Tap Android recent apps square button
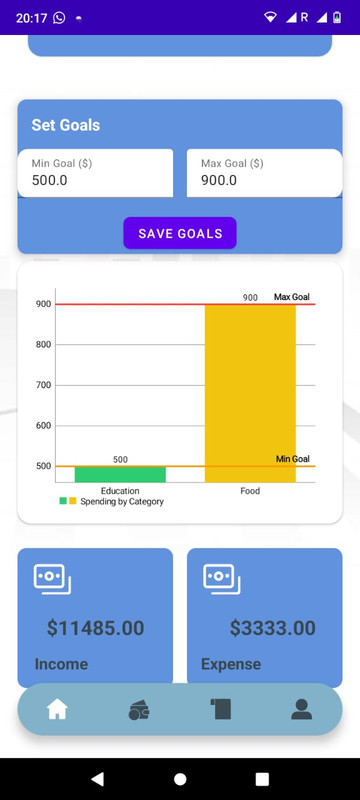This screenshot has height=800, width=360. click(x=262, y=779)
